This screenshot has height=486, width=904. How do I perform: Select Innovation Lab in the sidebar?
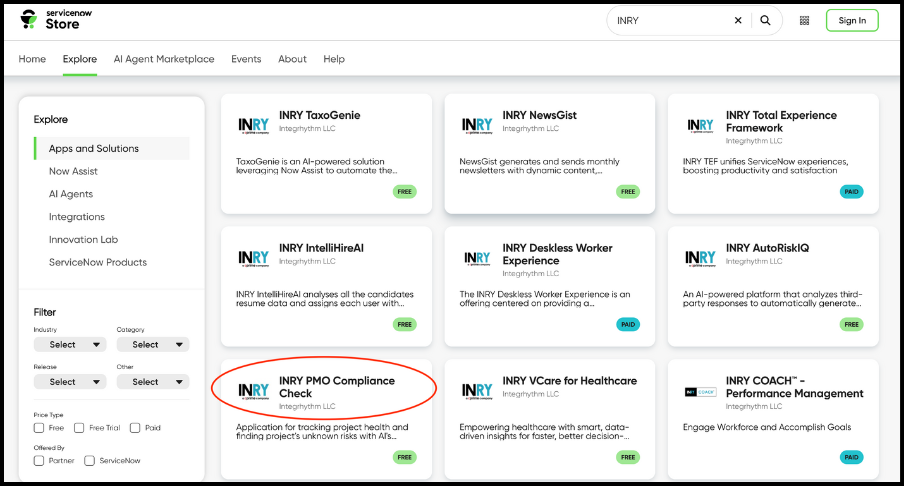tap(84, 239)
